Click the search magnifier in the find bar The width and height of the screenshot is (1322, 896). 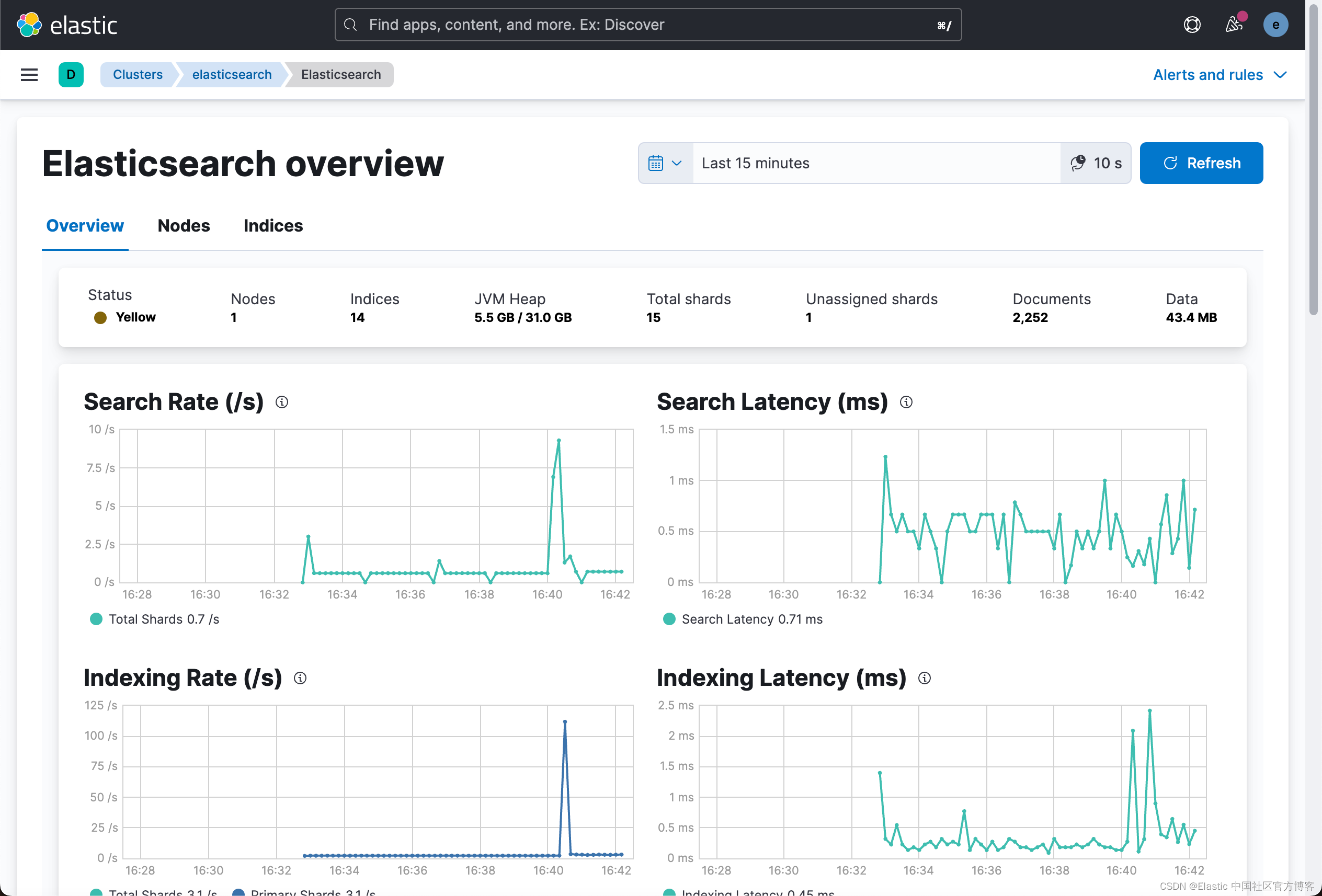pyautogui.click(x=350, y=25)
